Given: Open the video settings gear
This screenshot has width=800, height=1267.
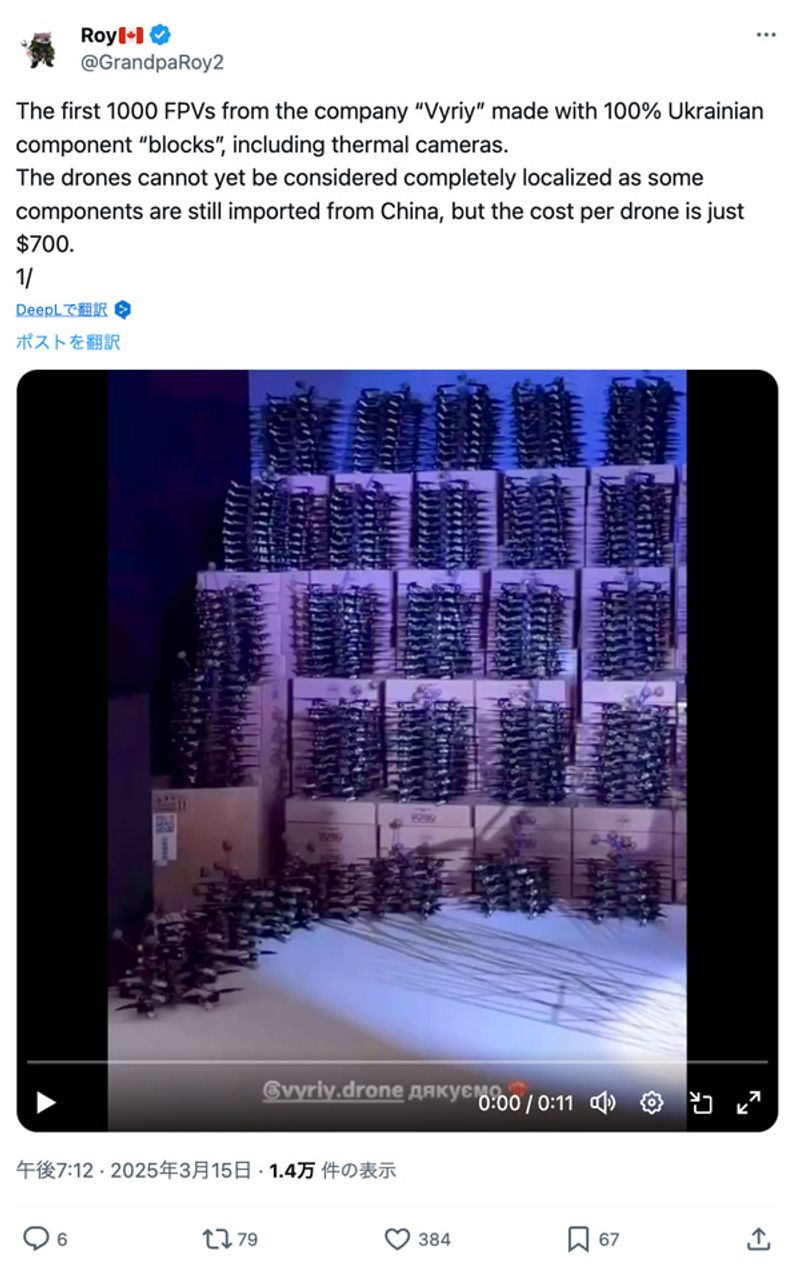Looking at the screenshot, I should (x=652, y=1102).
